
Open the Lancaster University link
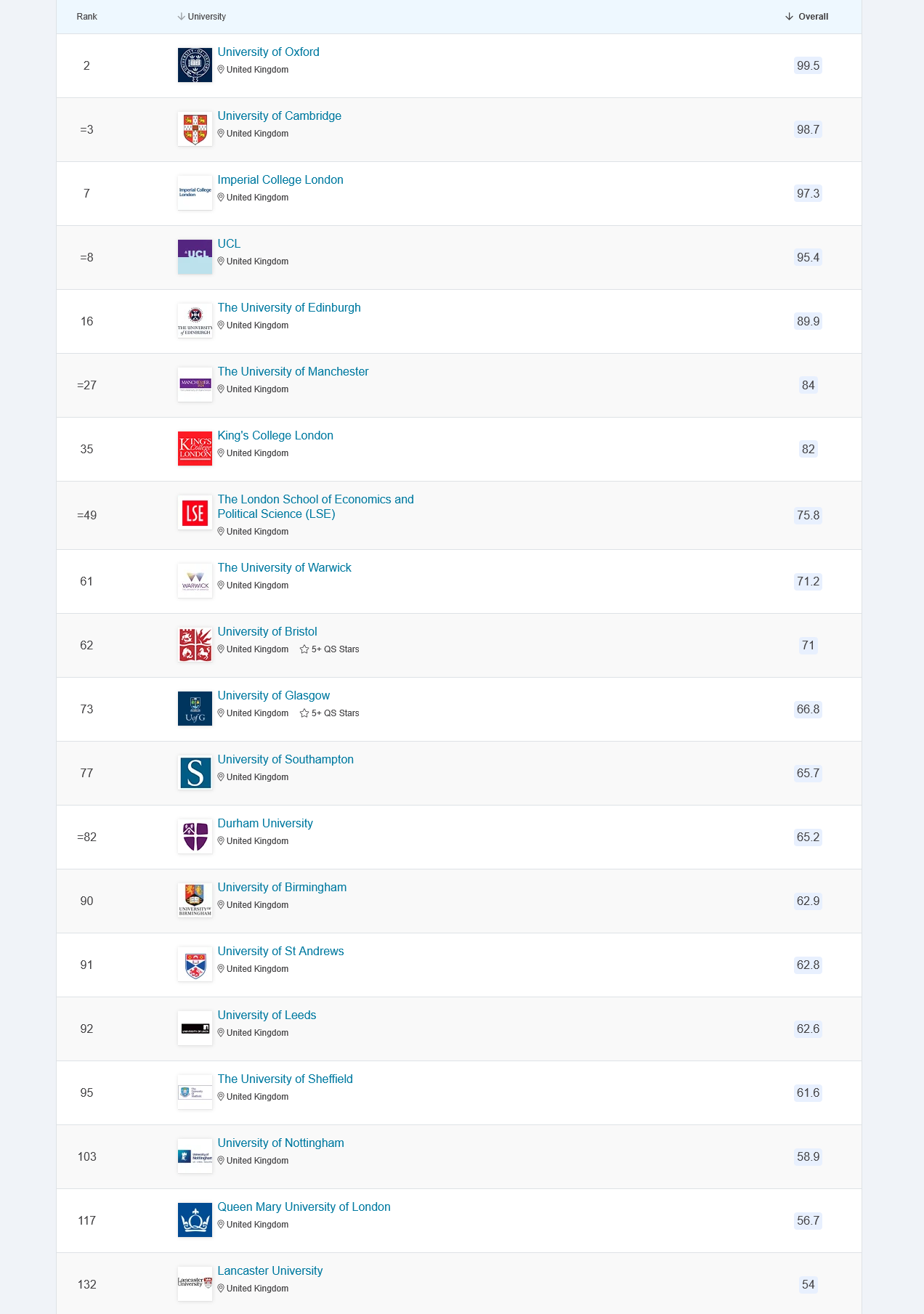click(269, 1271)
